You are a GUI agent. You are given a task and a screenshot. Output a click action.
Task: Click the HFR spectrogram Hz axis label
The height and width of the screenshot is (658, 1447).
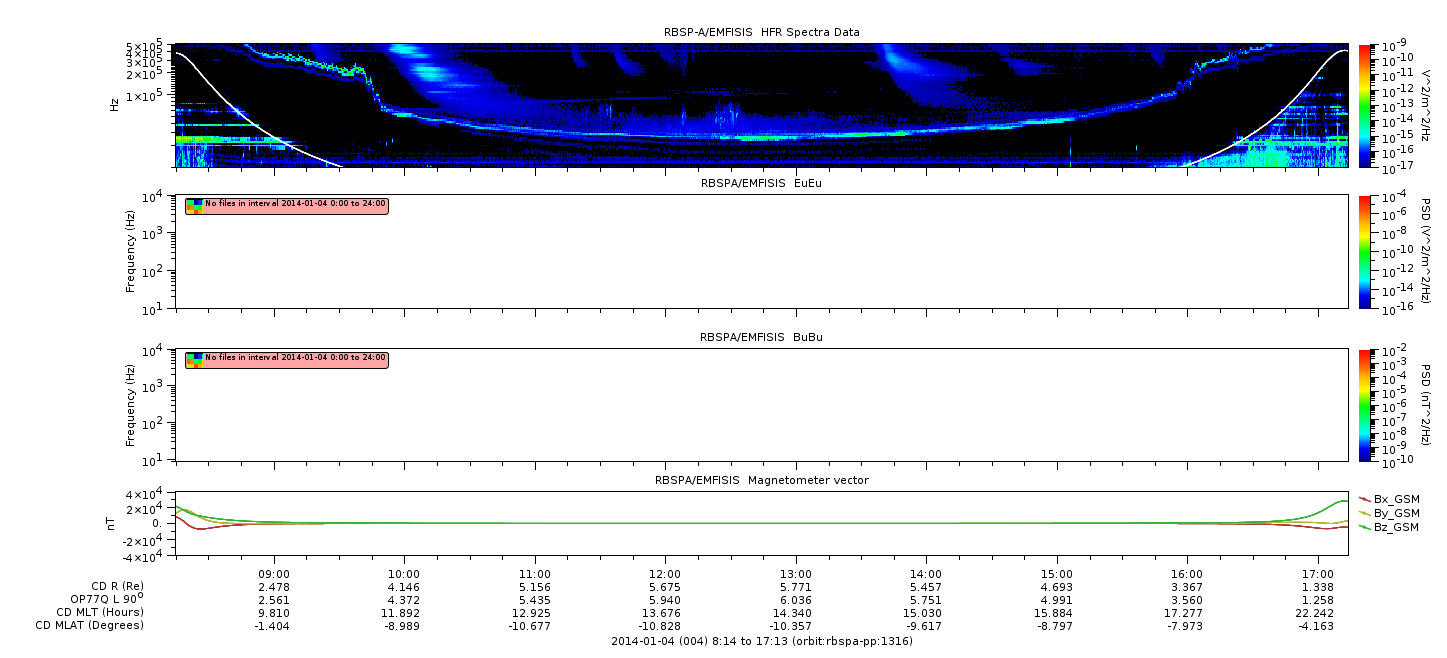click(116, 104)
